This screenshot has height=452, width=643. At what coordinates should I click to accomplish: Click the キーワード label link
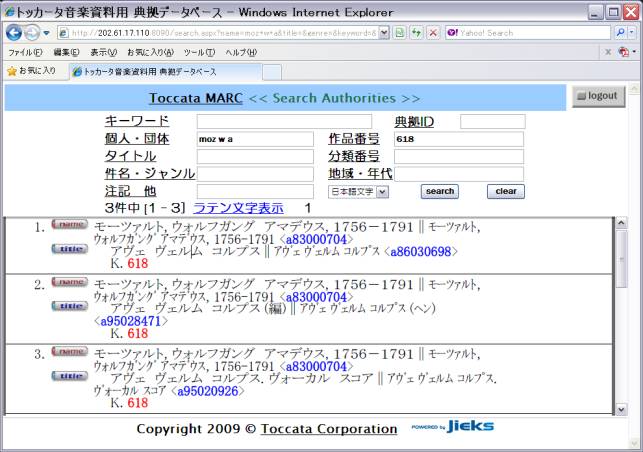coord(137,121)
